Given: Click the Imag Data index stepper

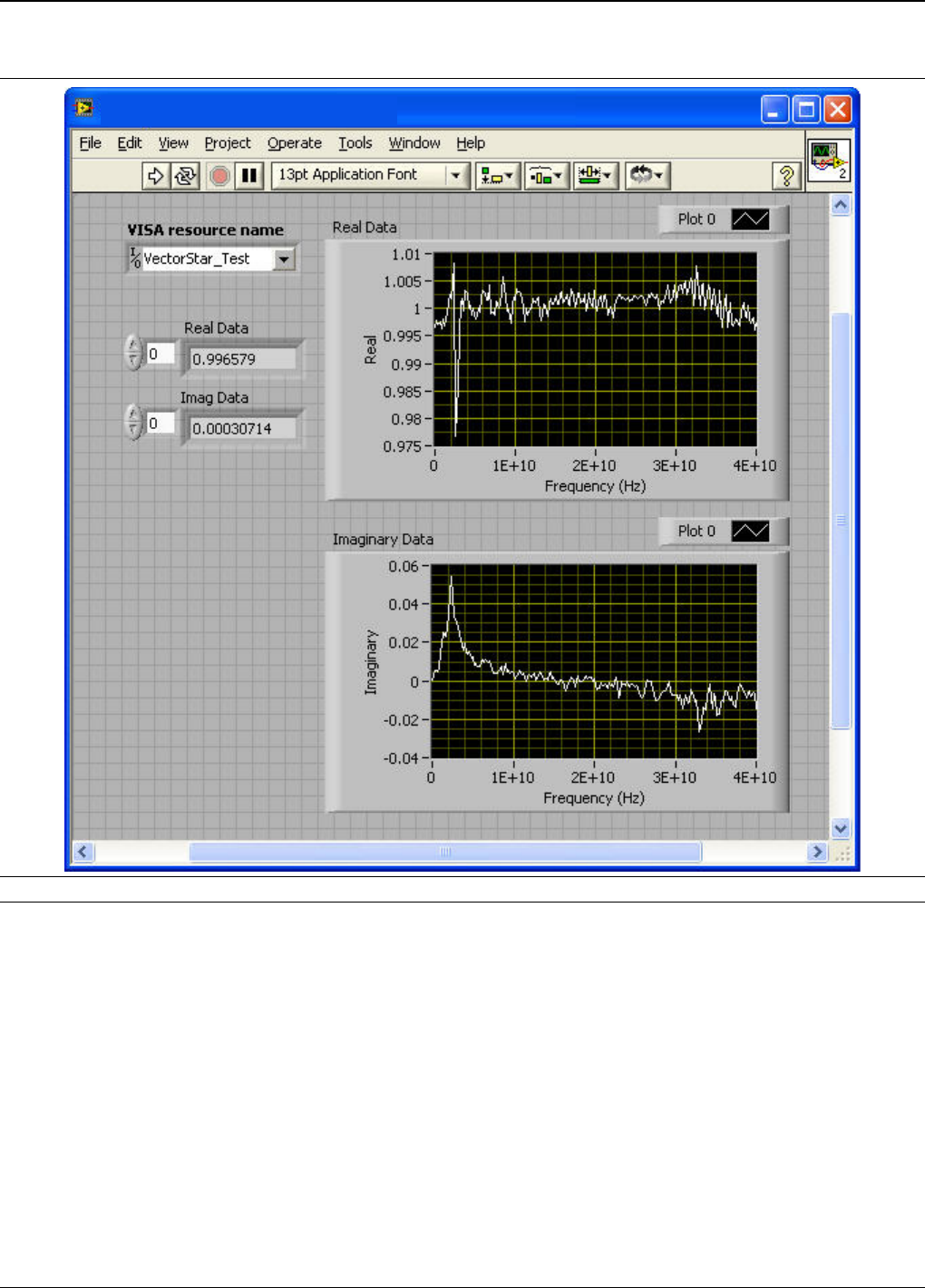Looking at the screenshot, I should [134, 422].
